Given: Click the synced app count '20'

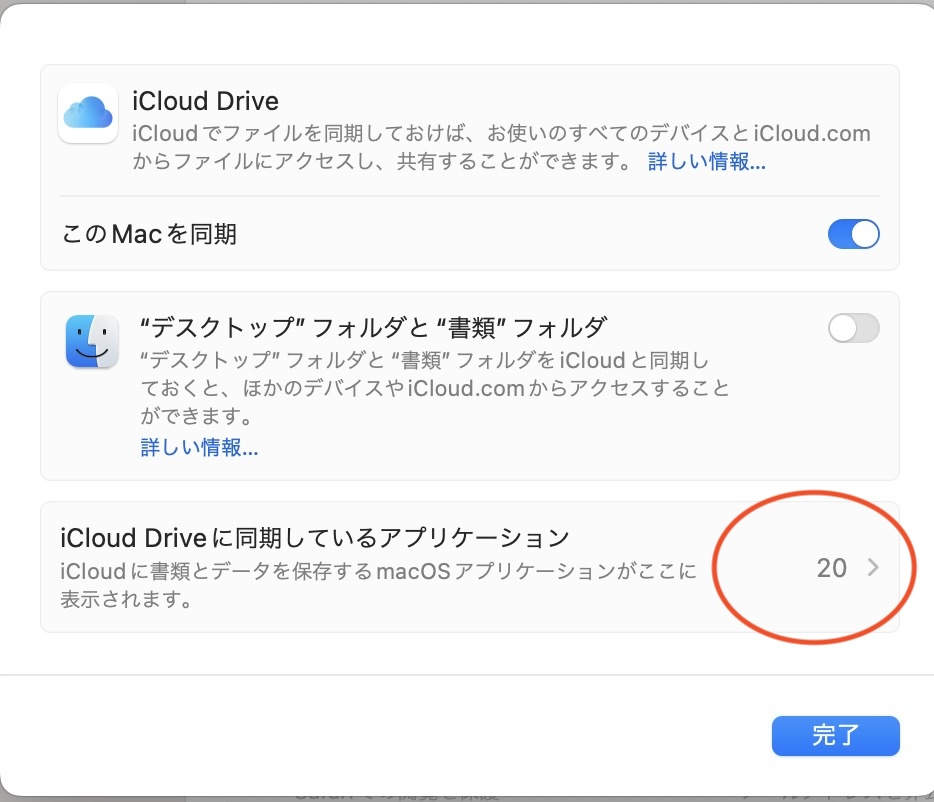Looking at the screenshot, I should (832, 568).
